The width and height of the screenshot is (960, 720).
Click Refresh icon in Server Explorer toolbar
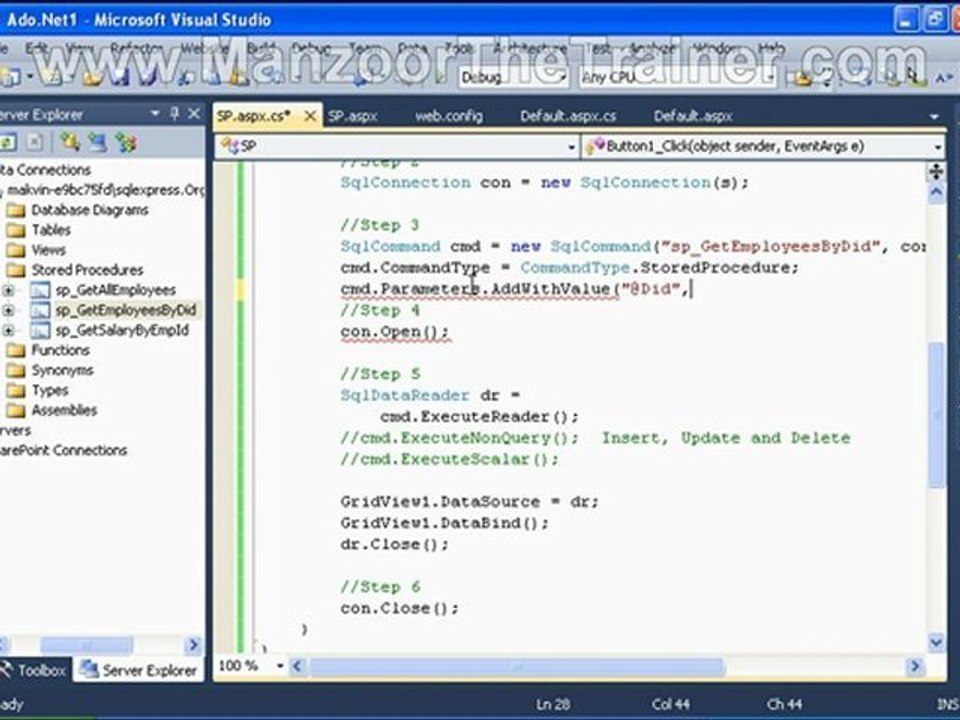tap(7, 143)
